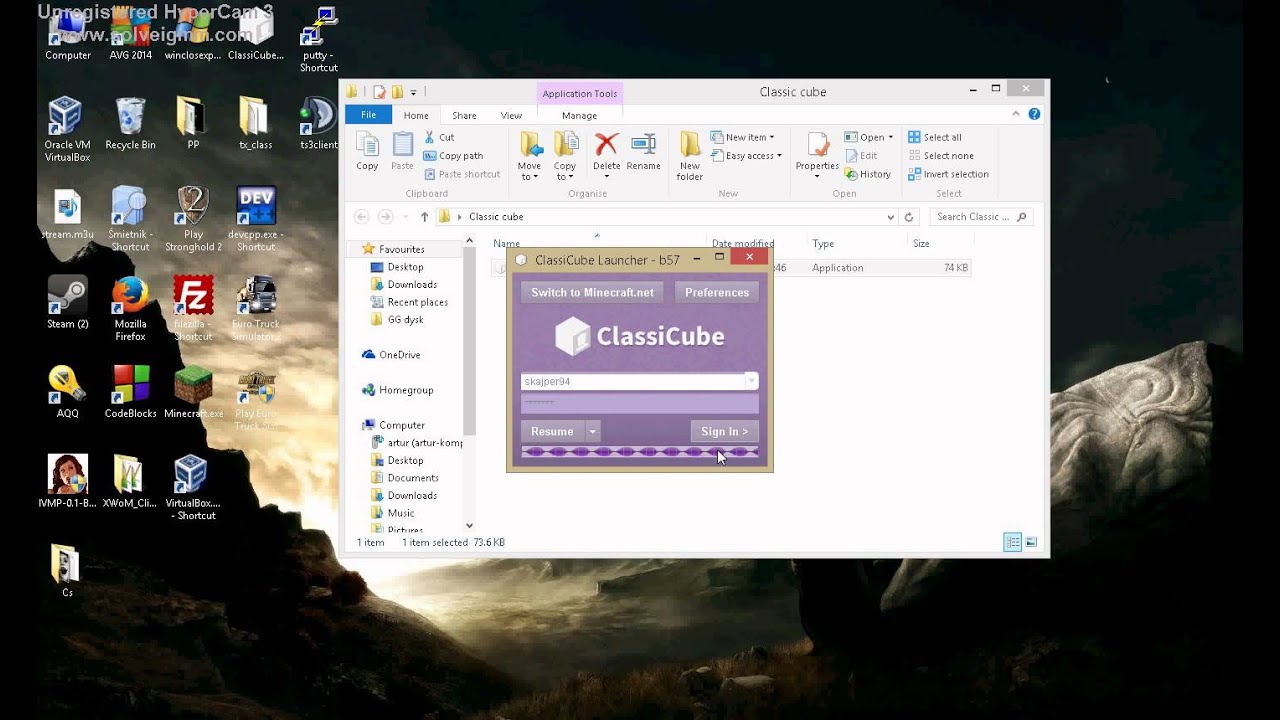
Task: Select the Play Stronghold 2 desktop icon
Action: 193,219
